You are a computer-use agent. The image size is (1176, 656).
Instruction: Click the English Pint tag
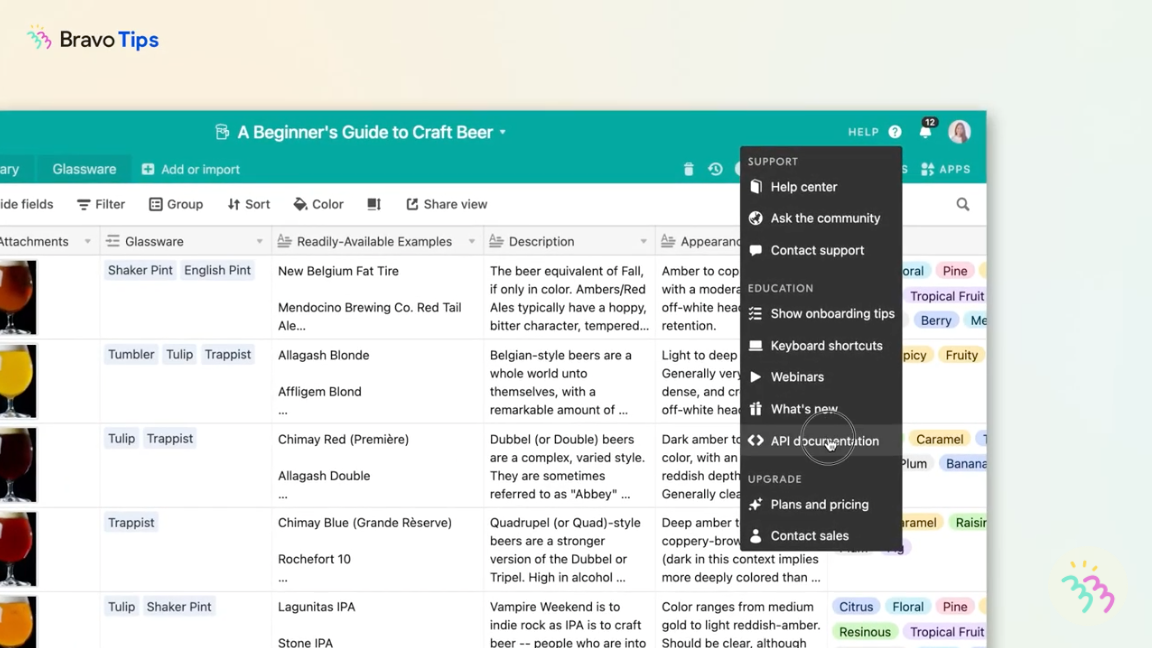click(x=218, y=271)
